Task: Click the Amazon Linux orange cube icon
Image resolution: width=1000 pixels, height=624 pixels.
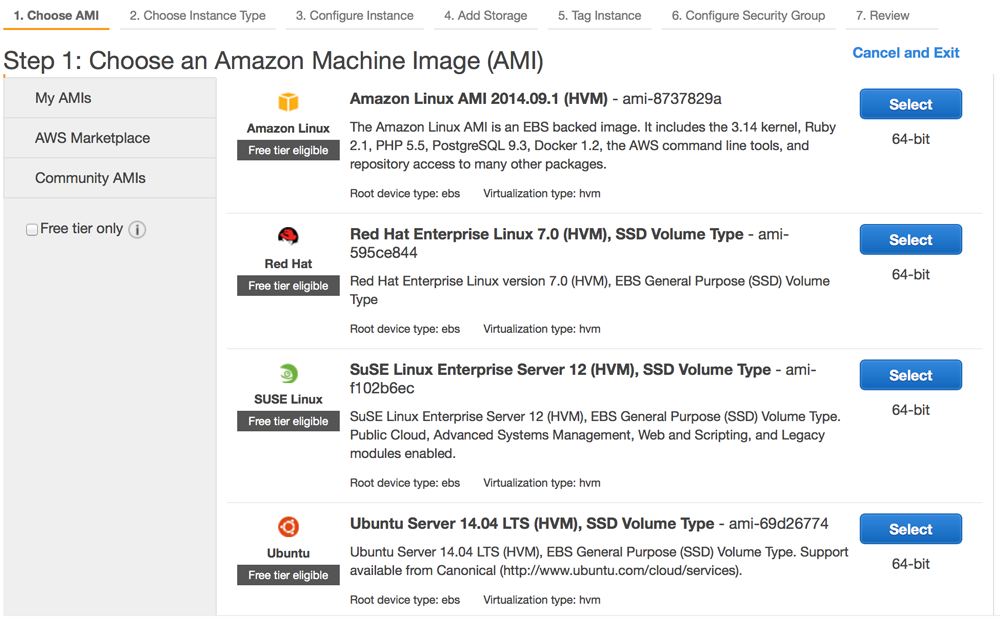Action: click(288, 102)
